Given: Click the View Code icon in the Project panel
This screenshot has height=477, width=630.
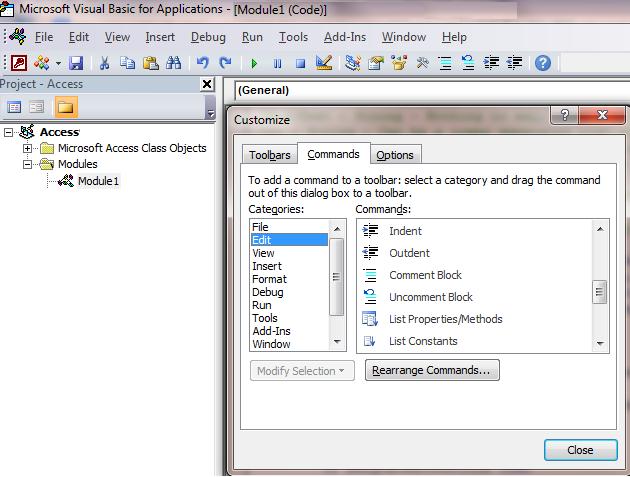Looking at the screenshot, I should point(14,107).
